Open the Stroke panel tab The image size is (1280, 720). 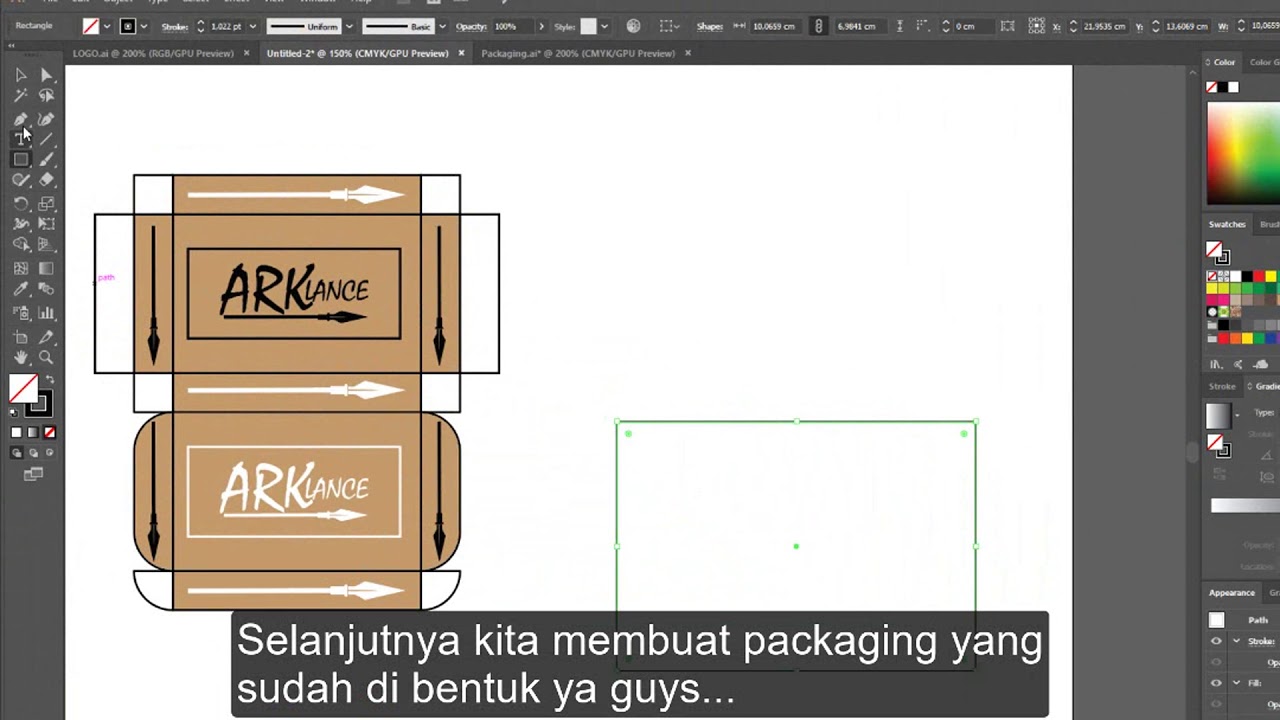click(1222, 386)
